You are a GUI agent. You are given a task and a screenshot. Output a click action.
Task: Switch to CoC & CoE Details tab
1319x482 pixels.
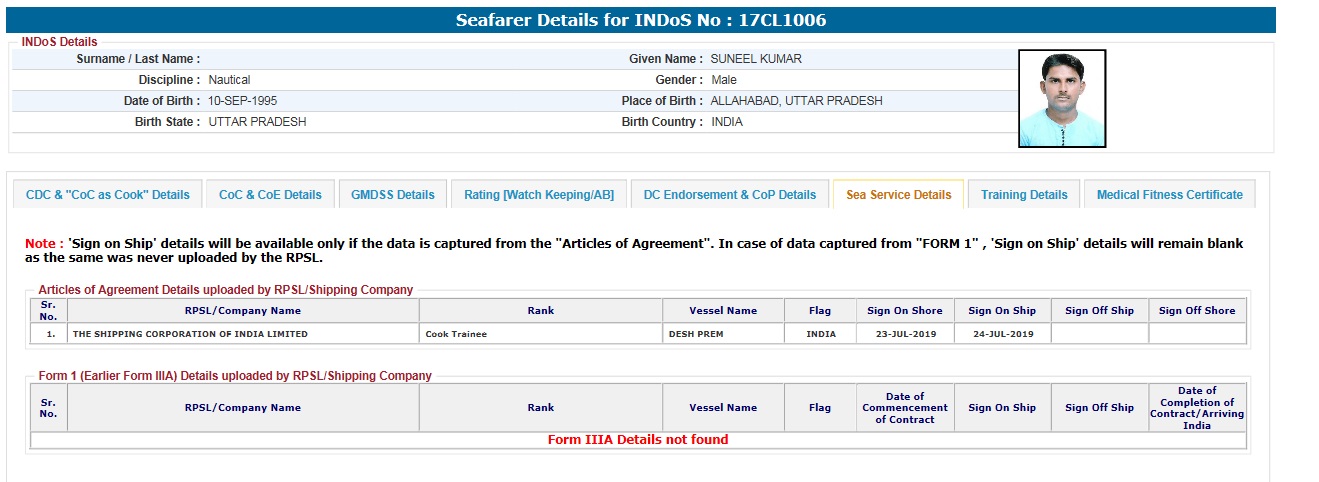tap(270, 195)
